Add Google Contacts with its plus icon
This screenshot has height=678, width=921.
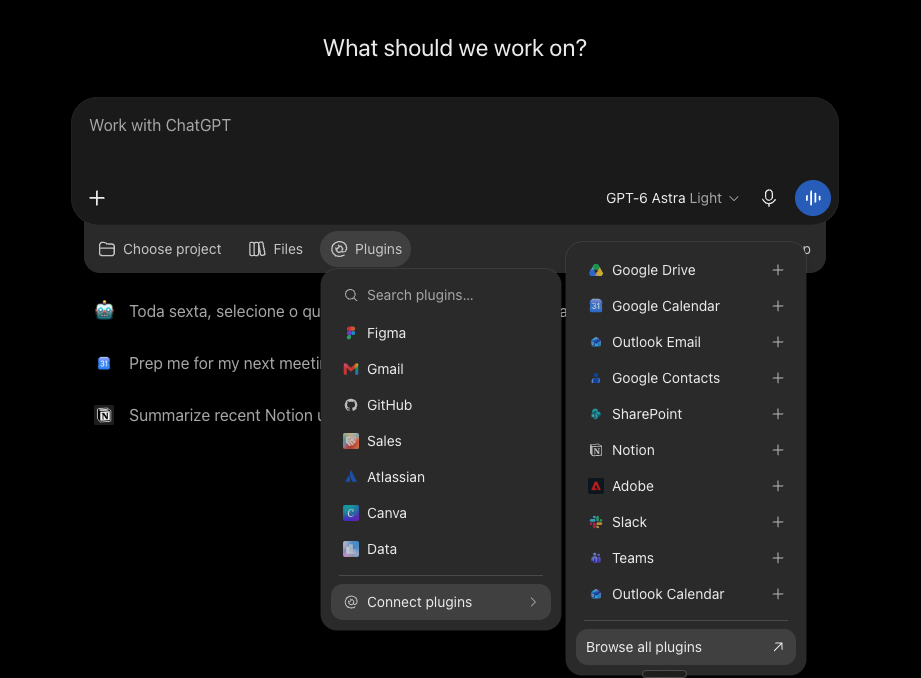pos(778,378)
